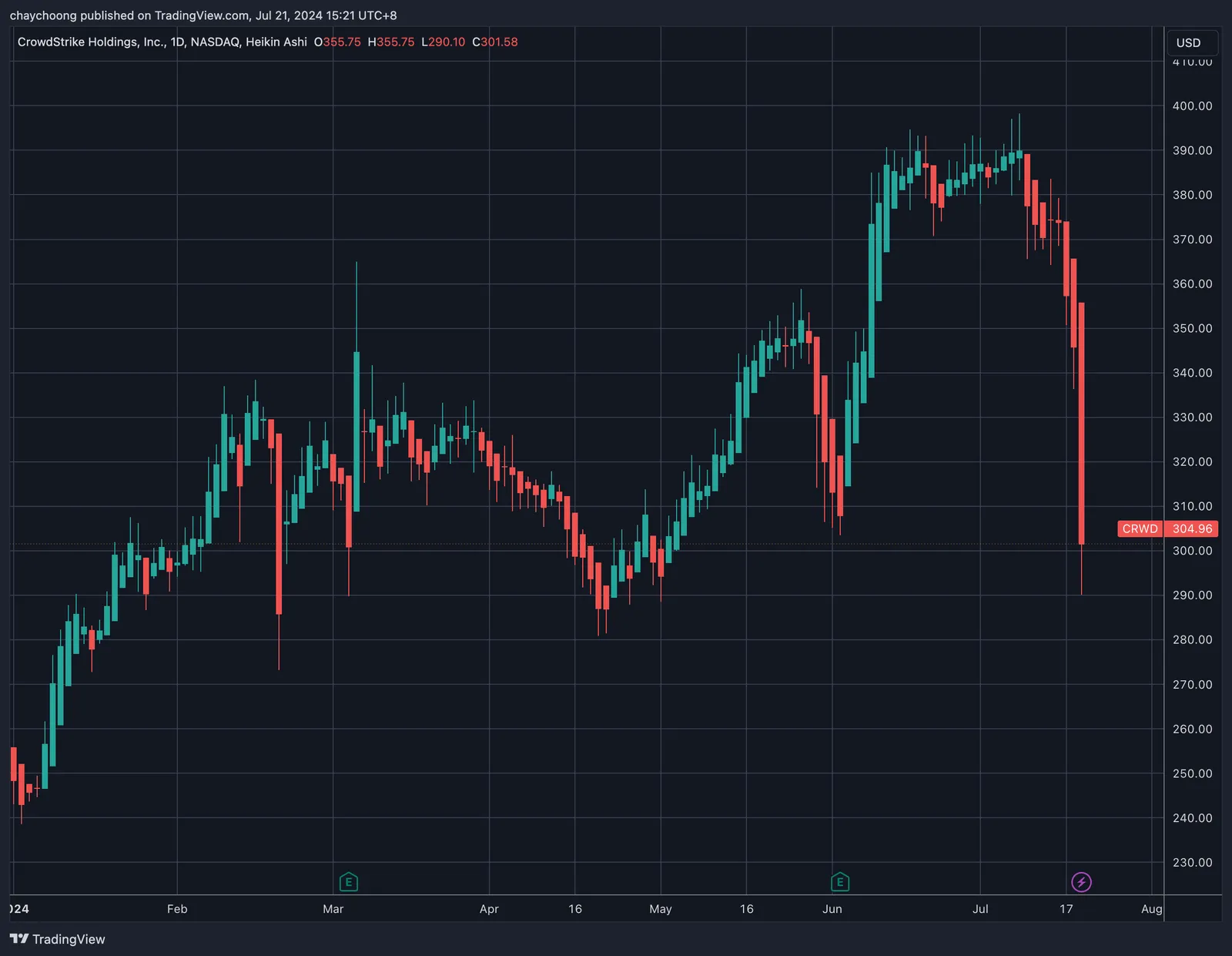
Task: Click the 400.00 price axis label
Action: (1192, 106)
